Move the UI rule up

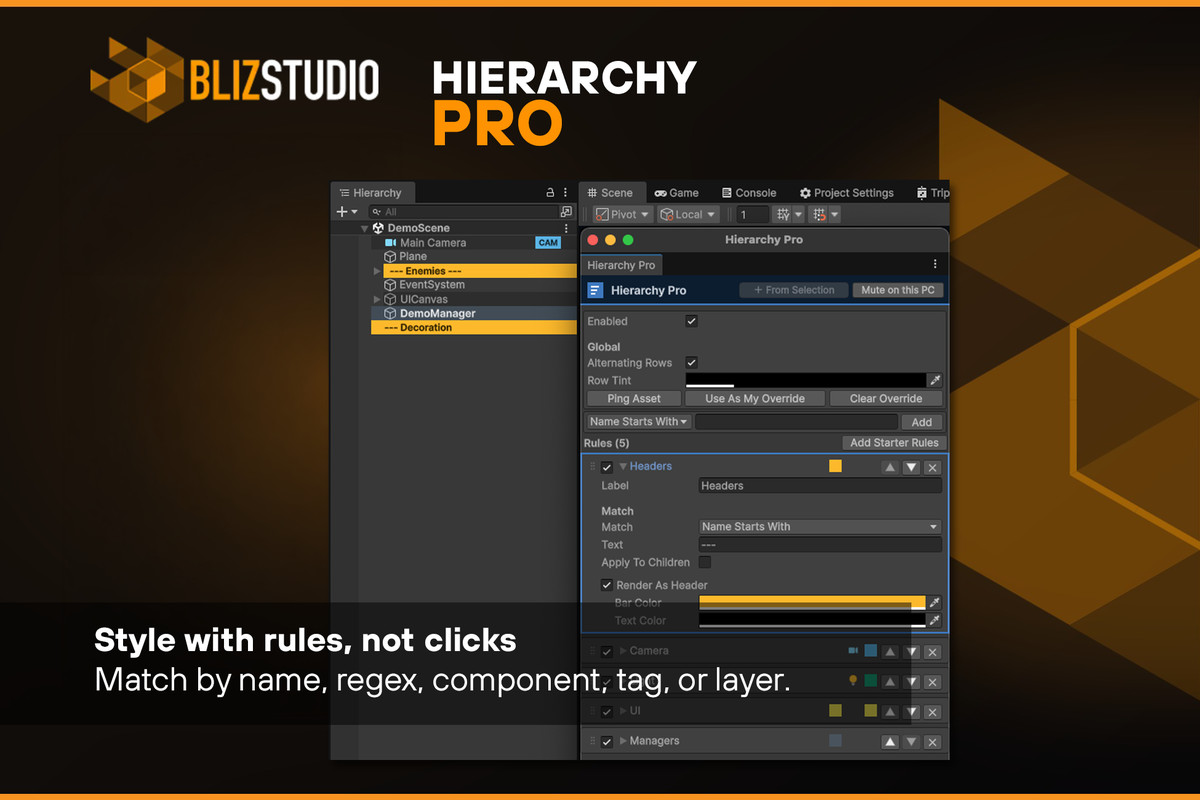[x=890, y=712]
